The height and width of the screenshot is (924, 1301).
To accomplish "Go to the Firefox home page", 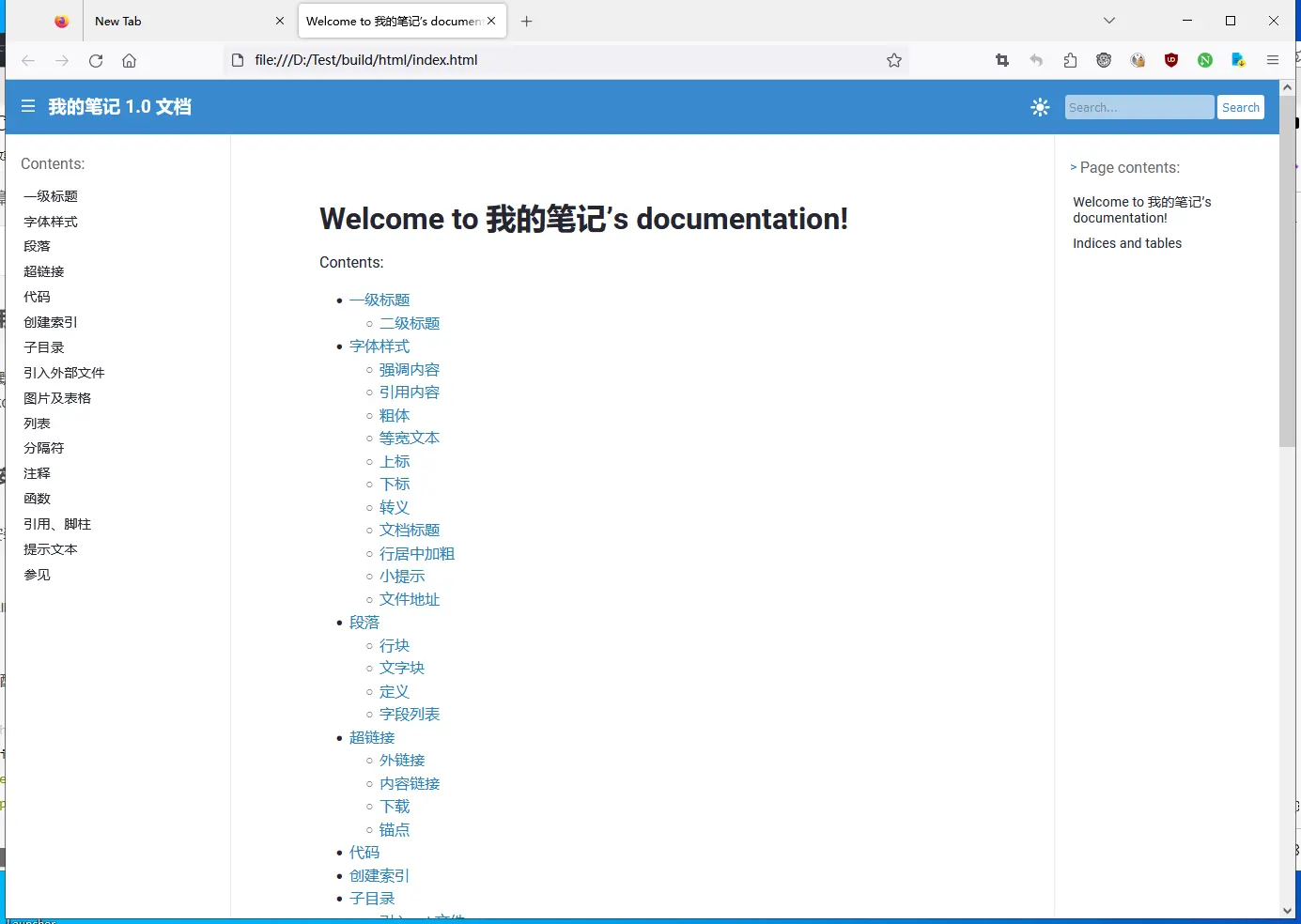I will coord(130,60).
